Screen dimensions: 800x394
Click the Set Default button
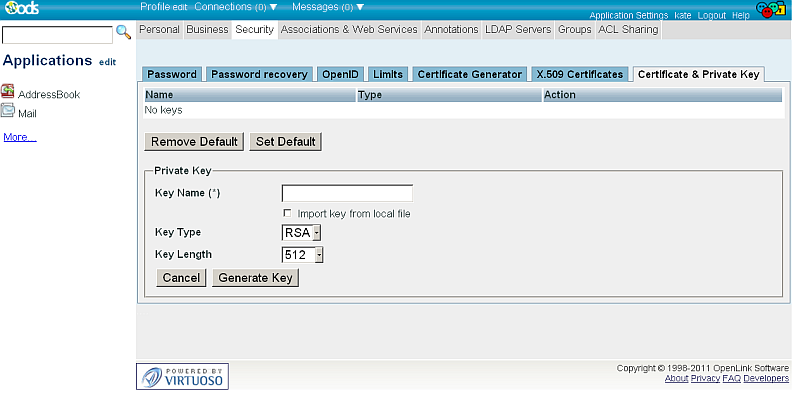(x=286, y=142)
